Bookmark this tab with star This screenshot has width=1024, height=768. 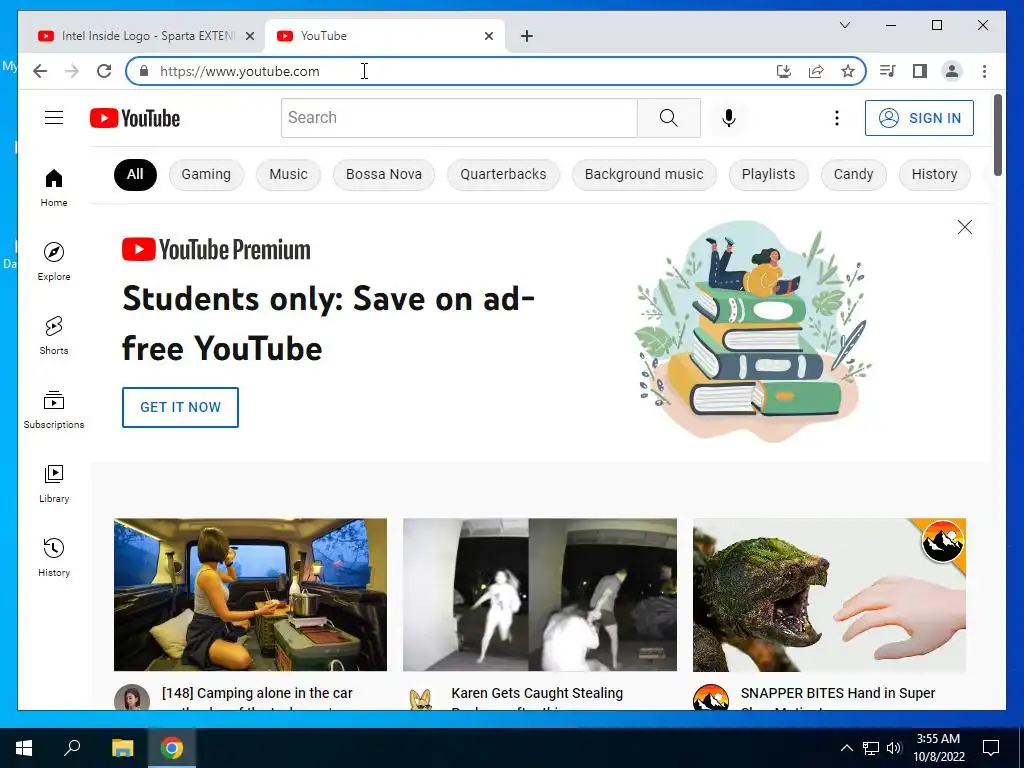[848, 71]
